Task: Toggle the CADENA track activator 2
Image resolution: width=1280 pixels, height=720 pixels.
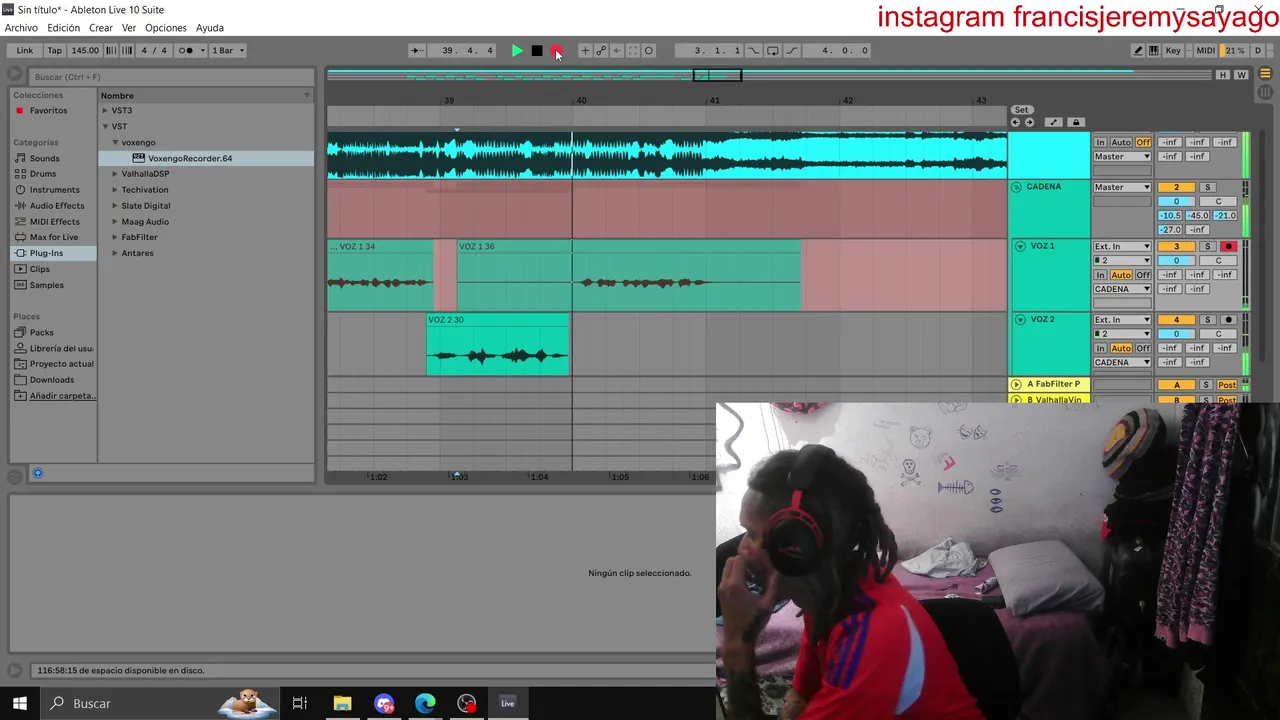Action: (1176, 187)
